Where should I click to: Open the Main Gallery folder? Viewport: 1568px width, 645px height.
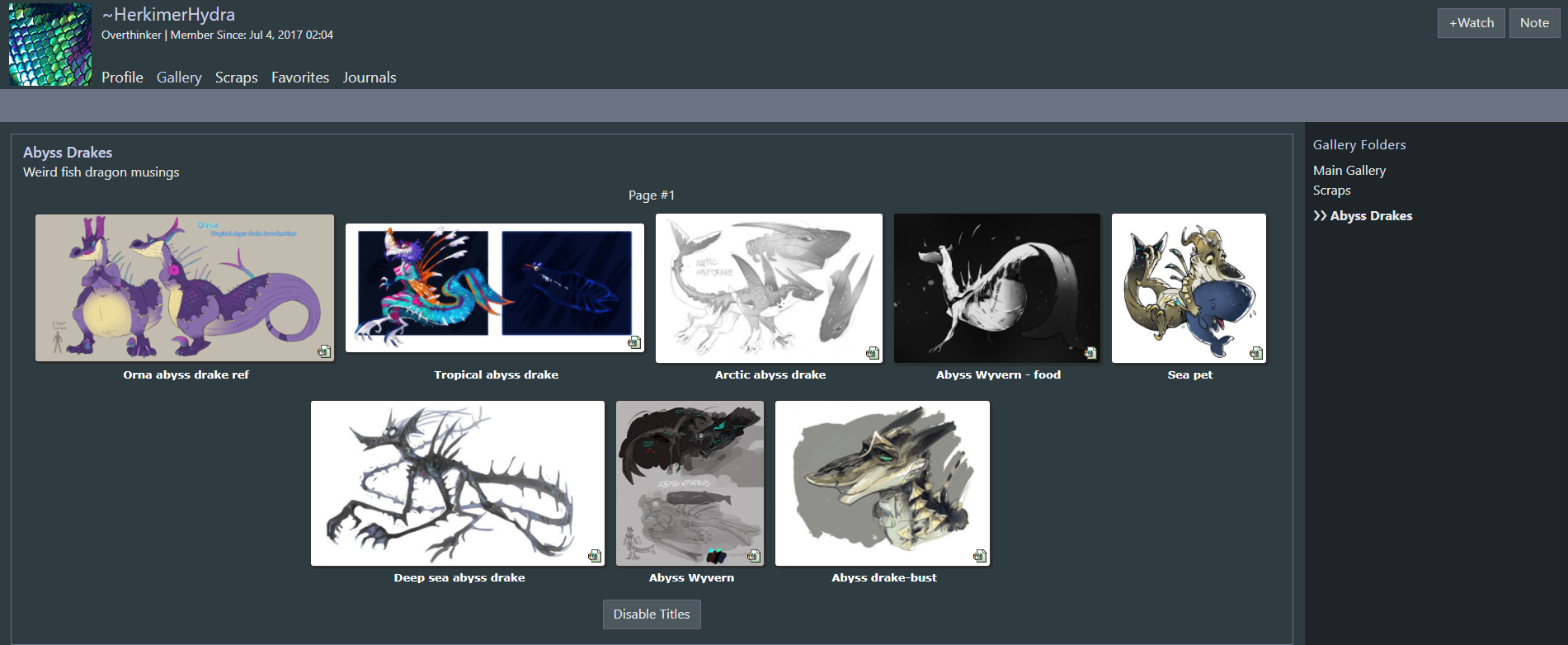(x=1349, y=171)
